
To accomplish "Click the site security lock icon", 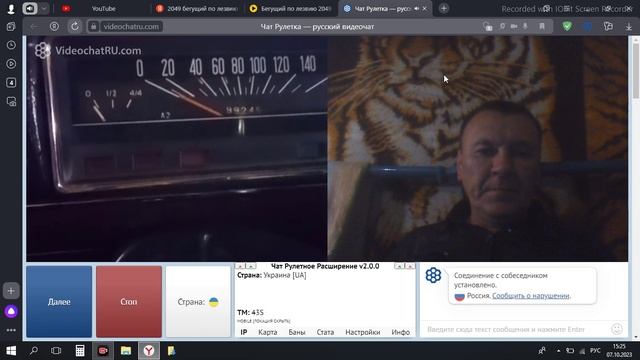I will [93, 27].
